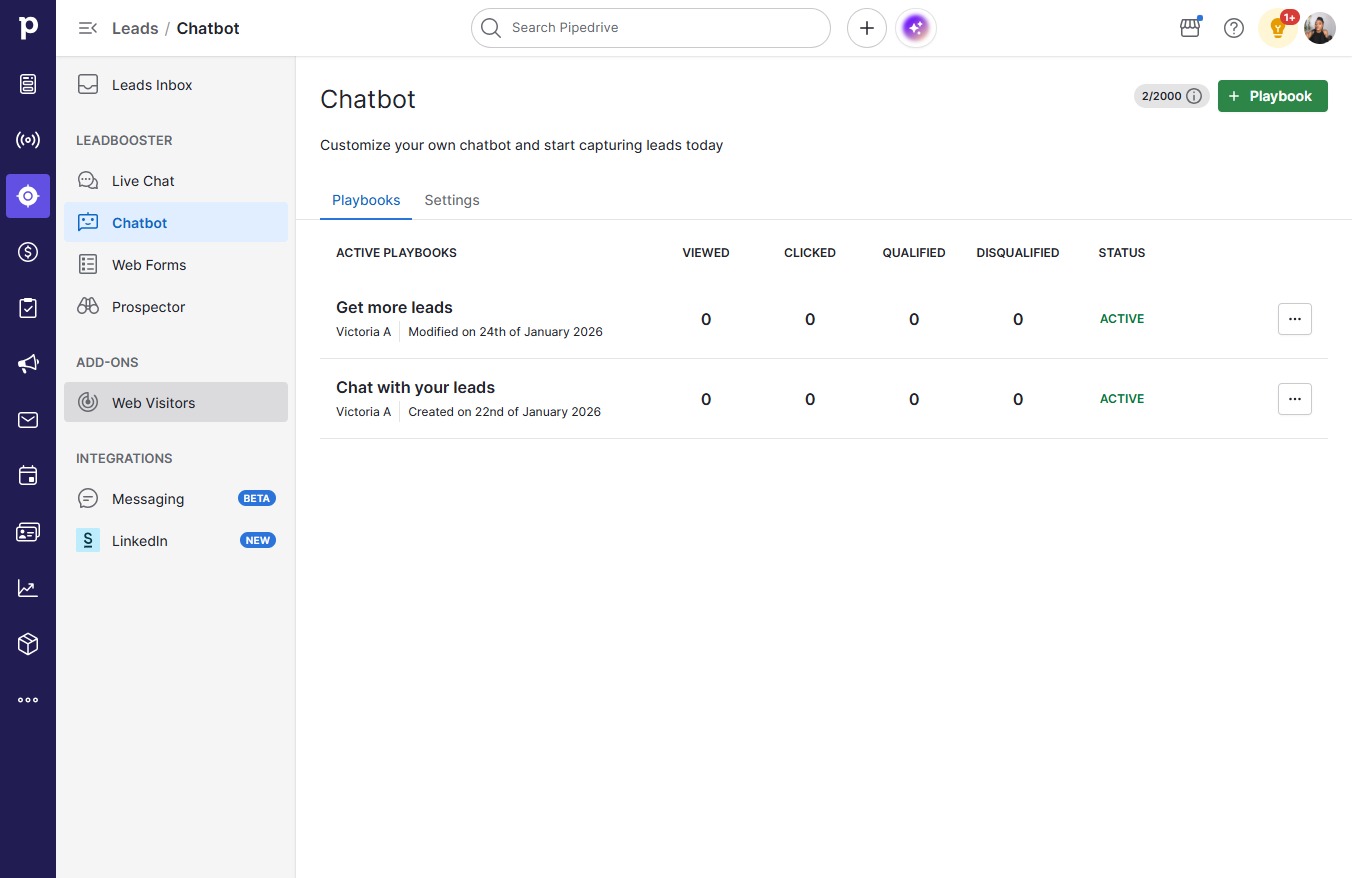Screen dimensions: 1352x878
Task: Click the CLICKED column header
Action: click(810, 253)
